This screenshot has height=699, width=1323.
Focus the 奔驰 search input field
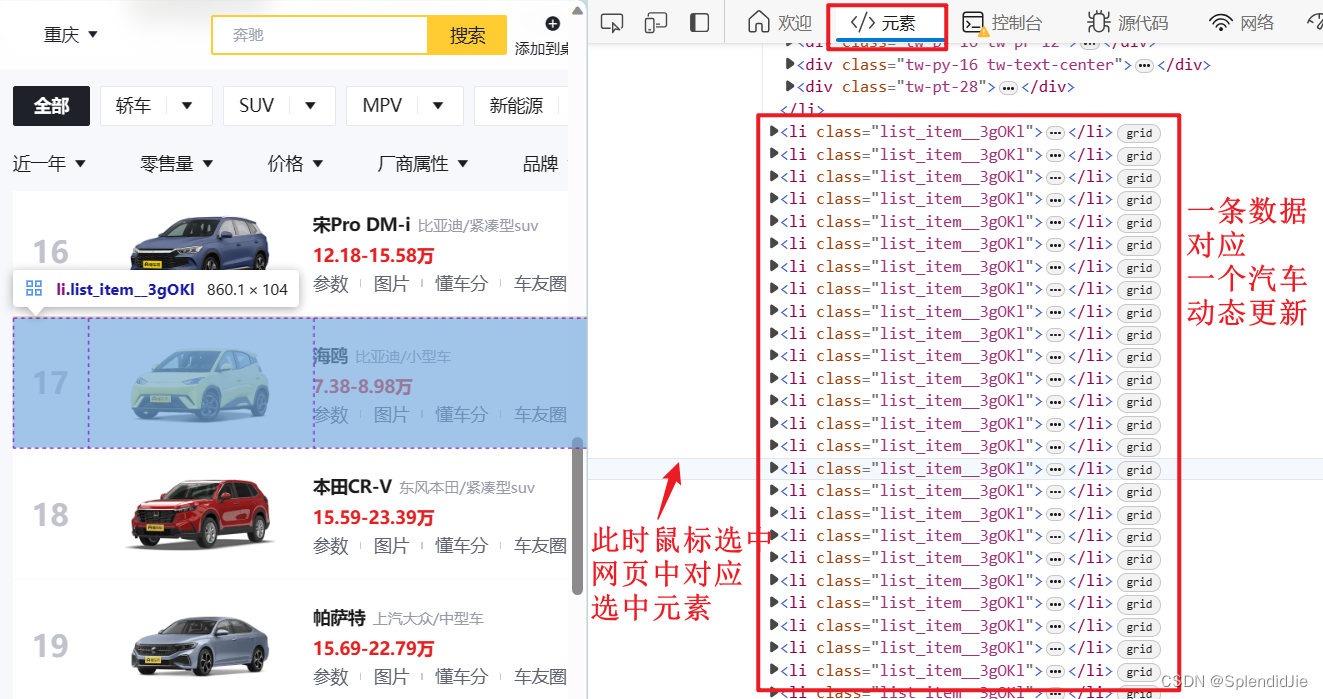320,35
